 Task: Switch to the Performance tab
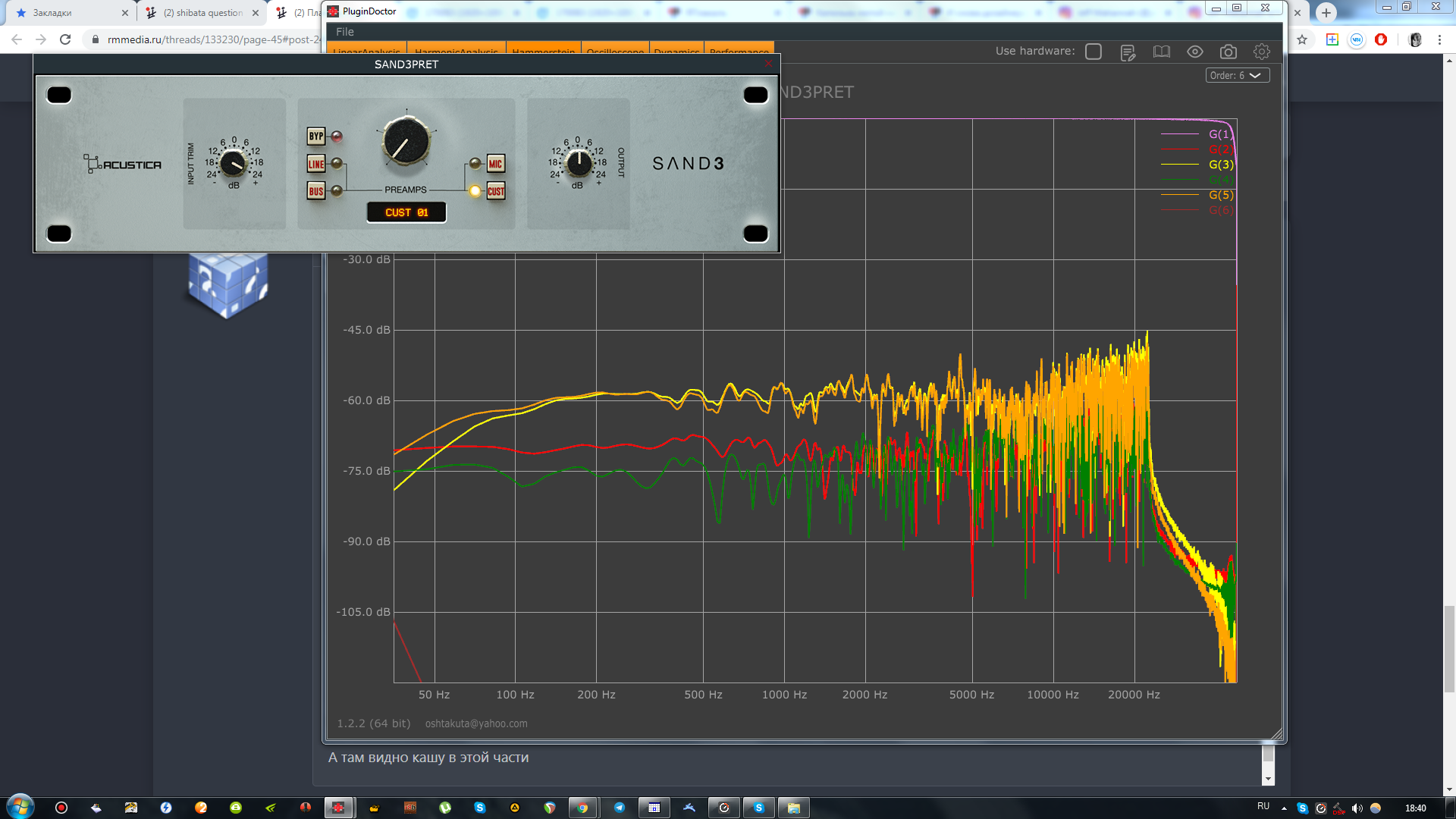[x=739, y=49]
